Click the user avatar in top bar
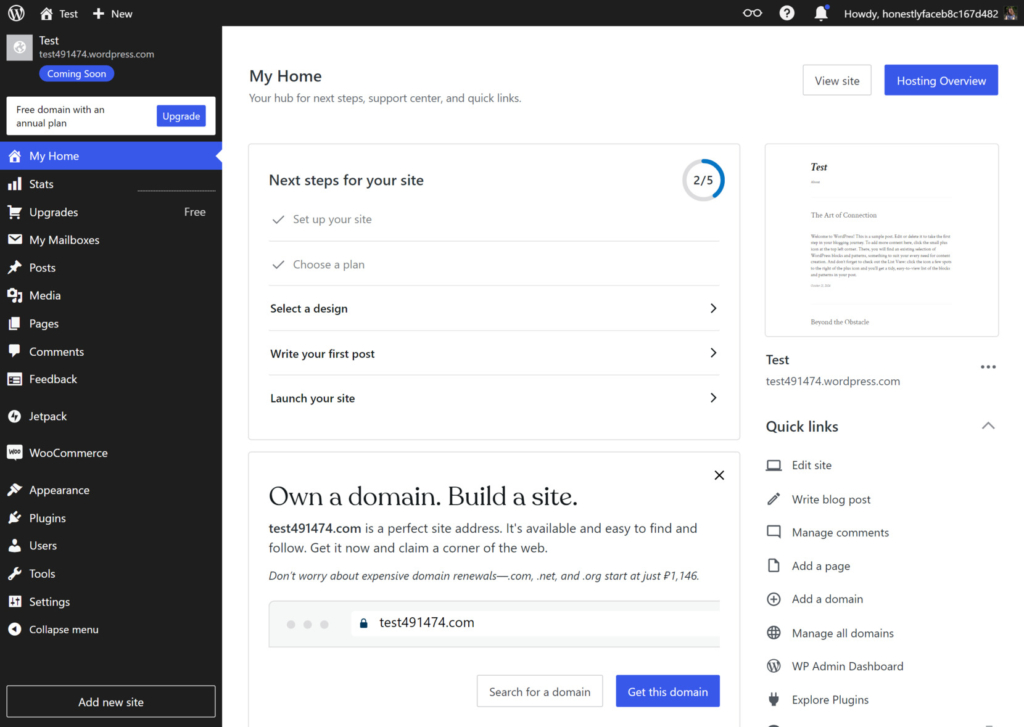 coord(1009,13)
